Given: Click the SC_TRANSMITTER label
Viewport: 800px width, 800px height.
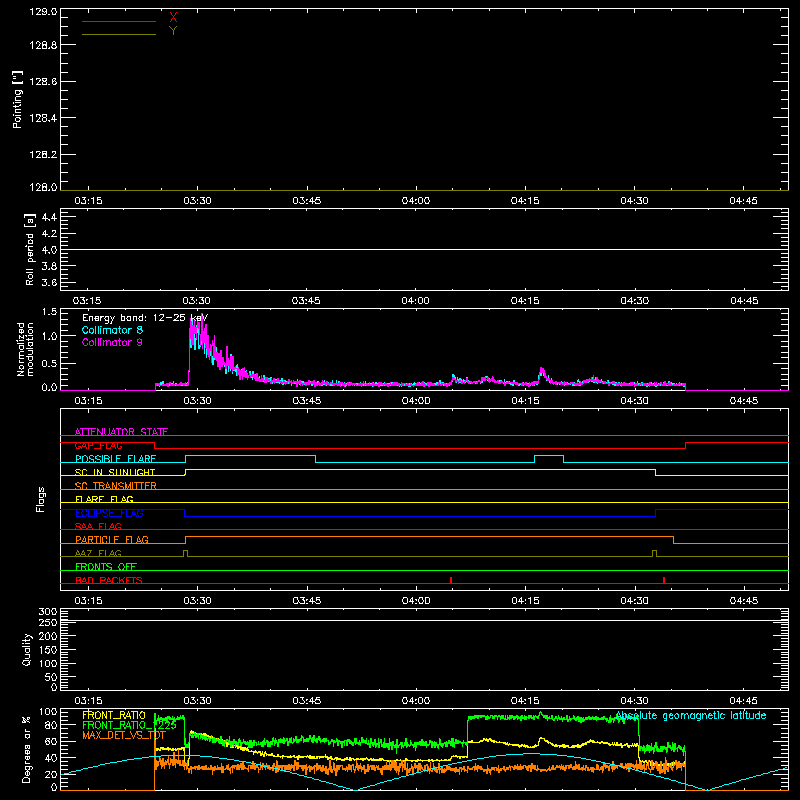Looking at the screenshot, I should point(116,486).
